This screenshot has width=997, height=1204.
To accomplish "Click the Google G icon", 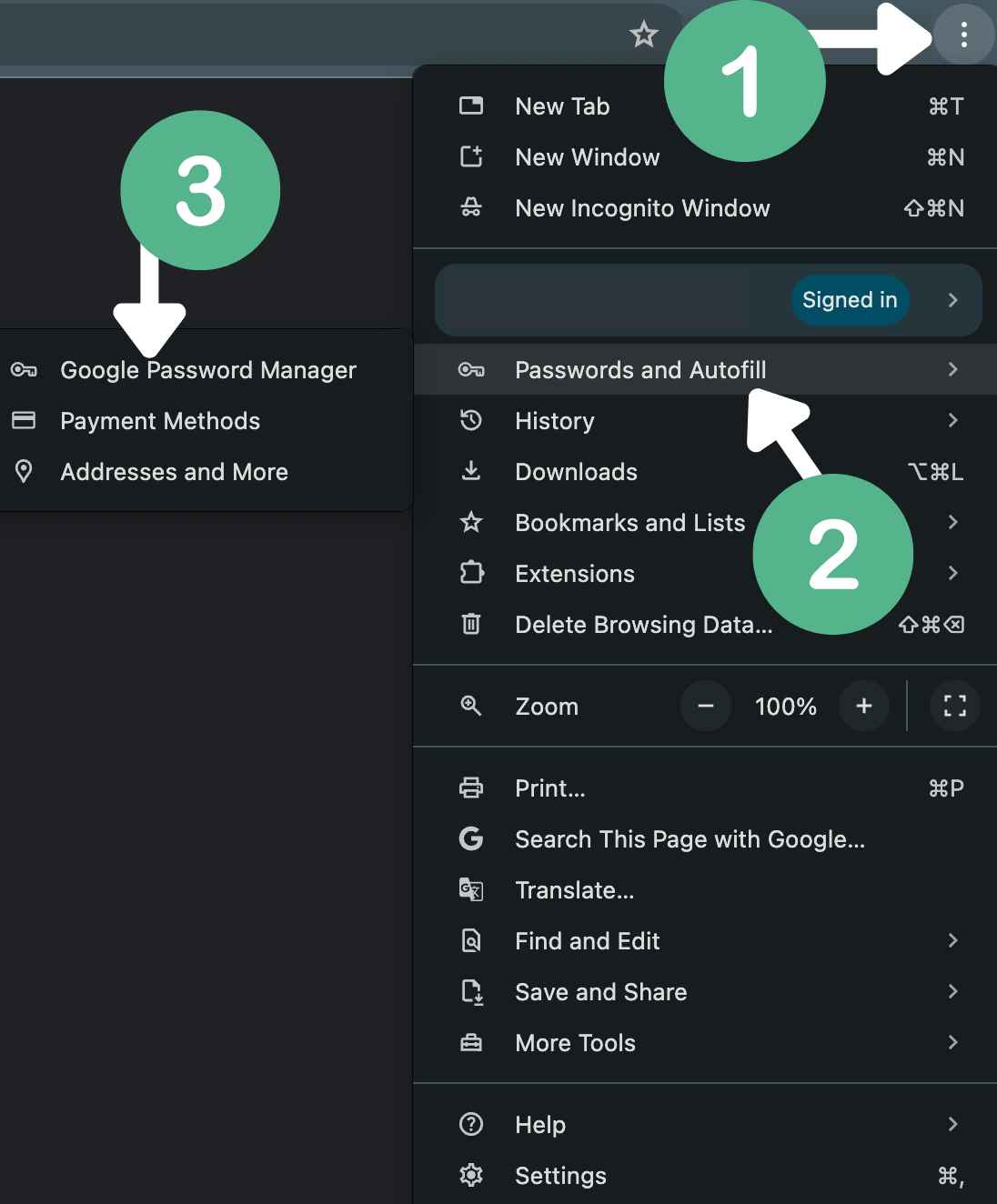I will coord(471,838).
